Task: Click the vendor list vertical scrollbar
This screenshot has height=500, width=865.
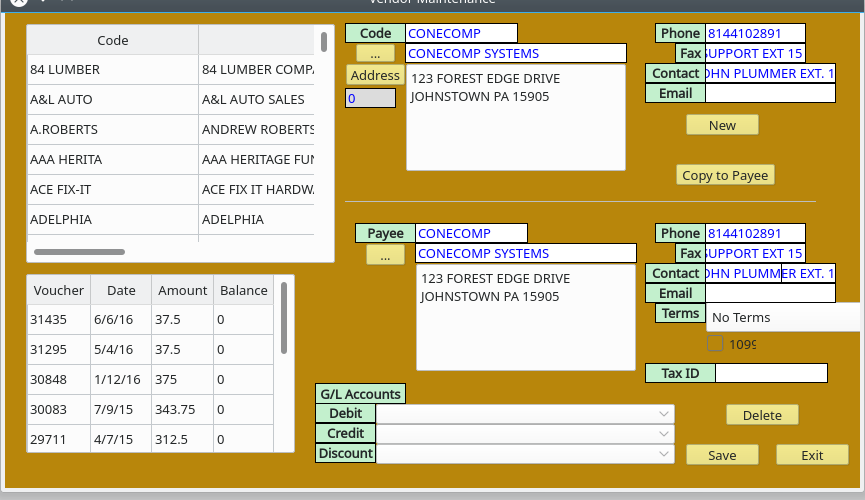Action: point(324,42)
